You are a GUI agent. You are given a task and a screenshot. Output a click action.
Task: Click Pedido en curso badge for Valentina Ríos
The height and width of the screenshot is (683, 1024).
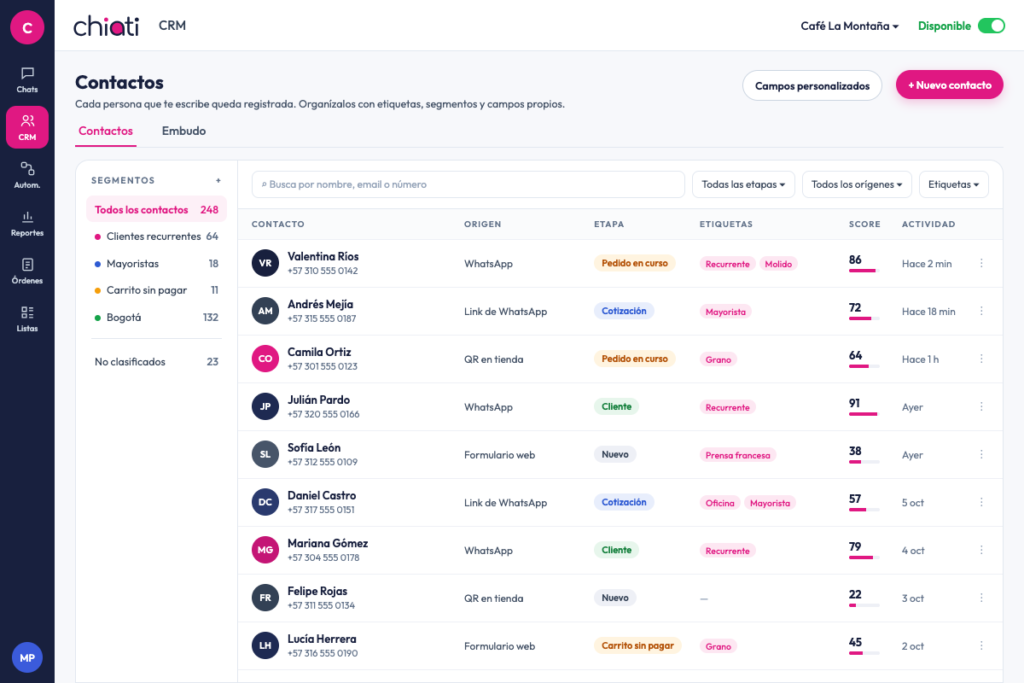point(635,263)
